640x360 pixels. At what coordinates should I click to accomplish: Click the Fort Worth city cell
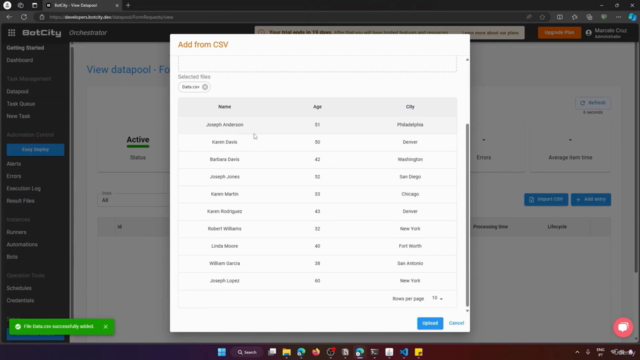410,246
